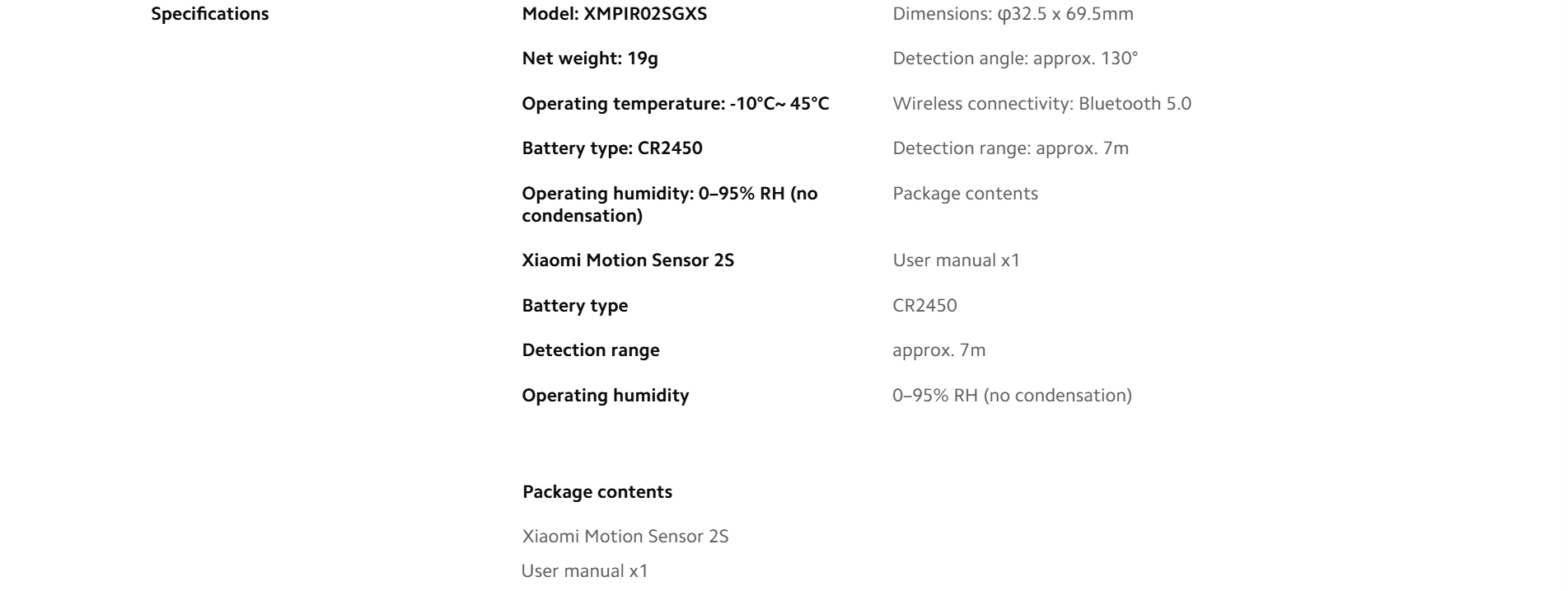This screenshot has width=1568, height=591.
Task: Click the bold Xiaomi Motion Sensor 2S label
Action: click(628, 260)
